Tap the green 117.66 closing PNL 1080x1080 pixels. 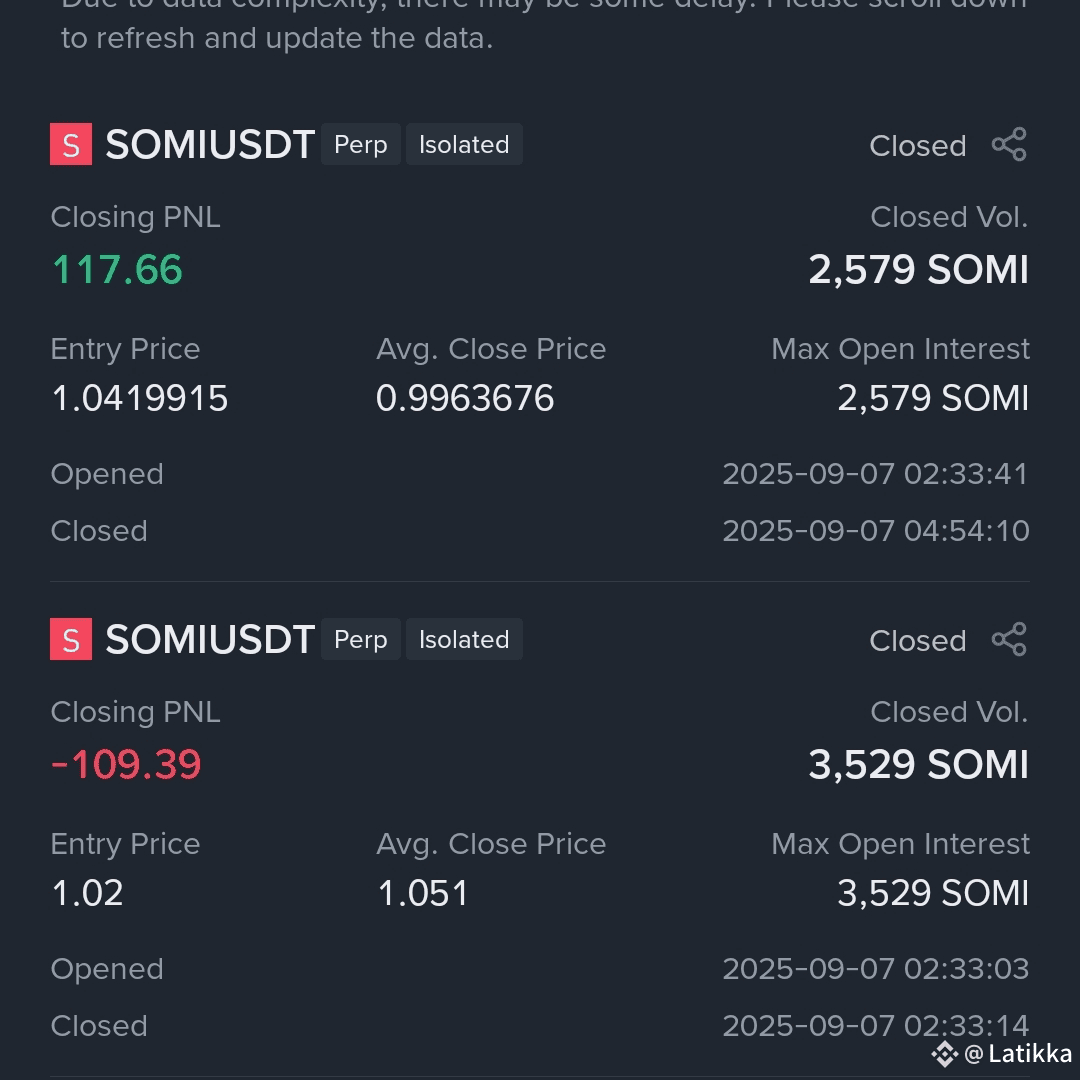(x=117, y=269)
